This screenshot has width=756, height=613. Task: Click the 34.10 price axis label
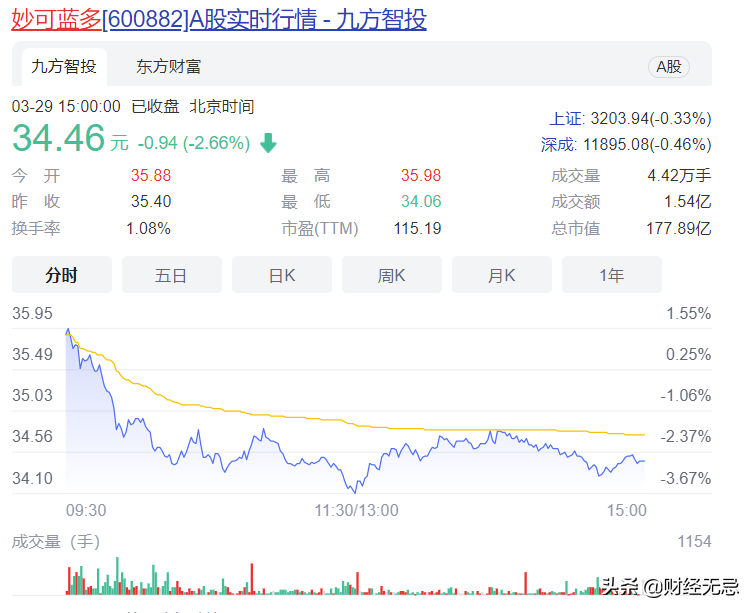click(x=32, y=478)
